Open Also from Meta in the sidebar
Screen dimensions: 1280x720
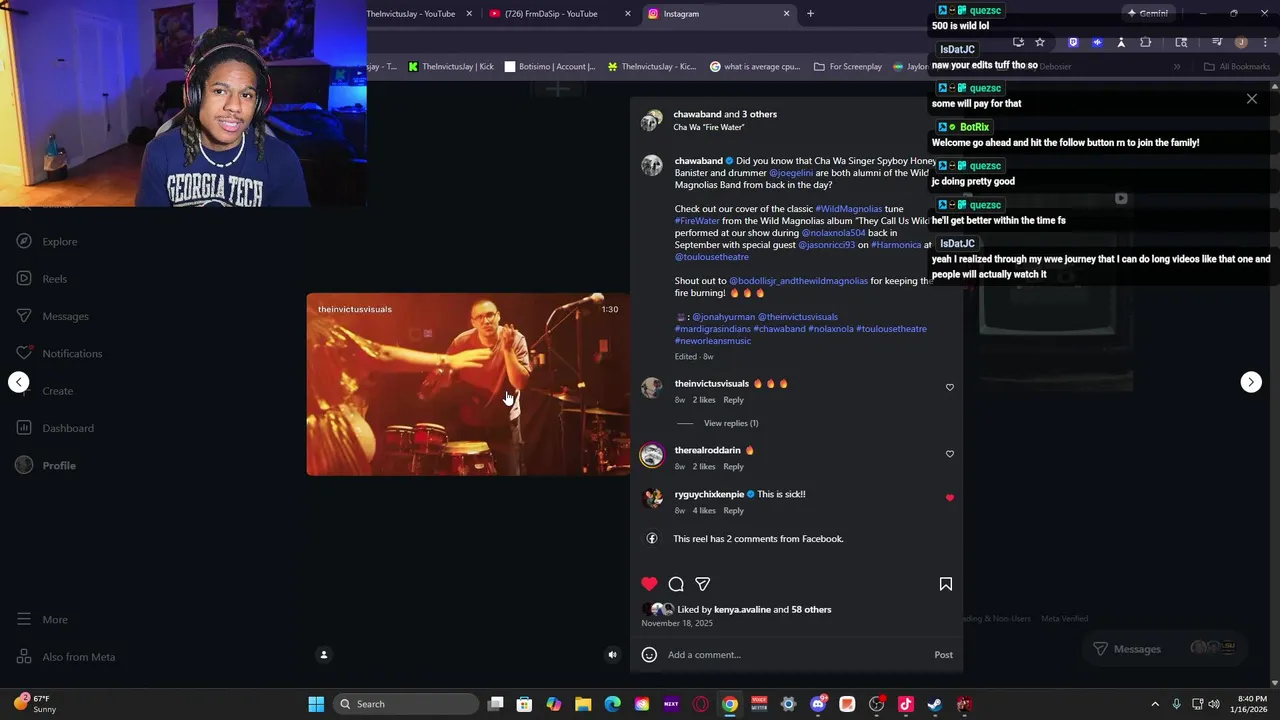tap(66, 657)
